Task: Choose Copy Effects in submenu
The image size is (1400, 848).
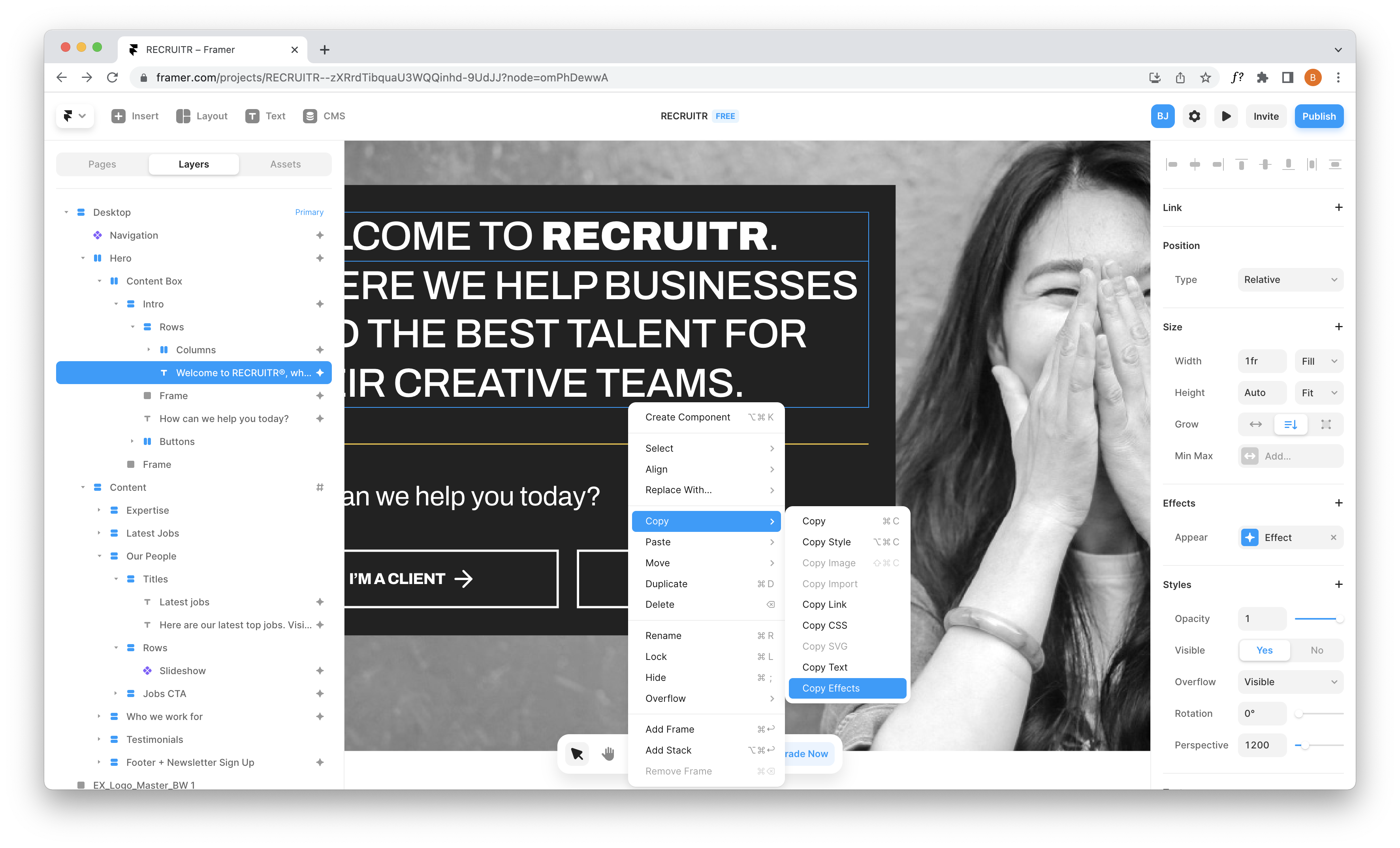Action: 847,688
